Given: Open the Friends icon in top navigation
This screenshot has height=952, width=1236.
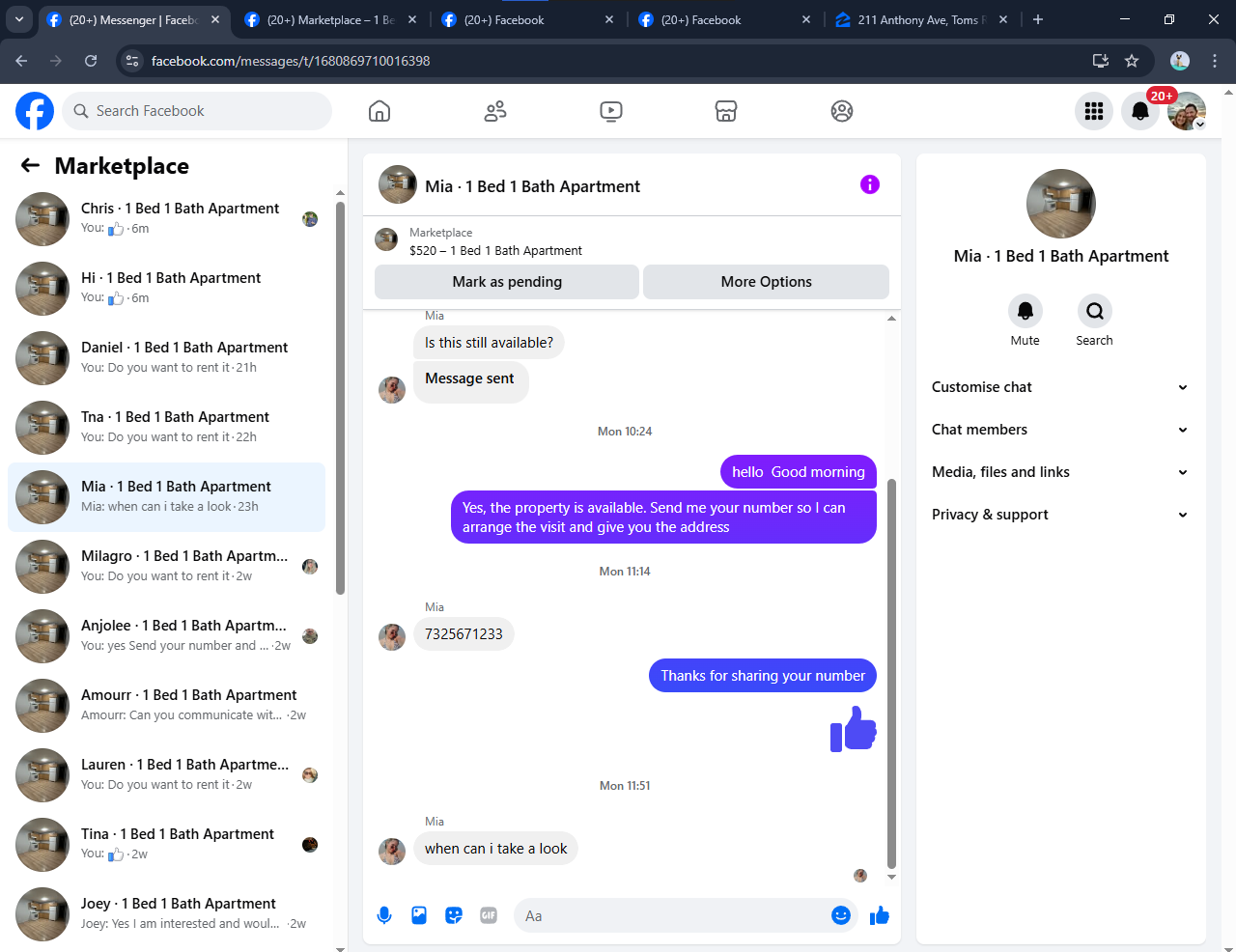Looking at the screenshot, I should (x=495, y=111).
